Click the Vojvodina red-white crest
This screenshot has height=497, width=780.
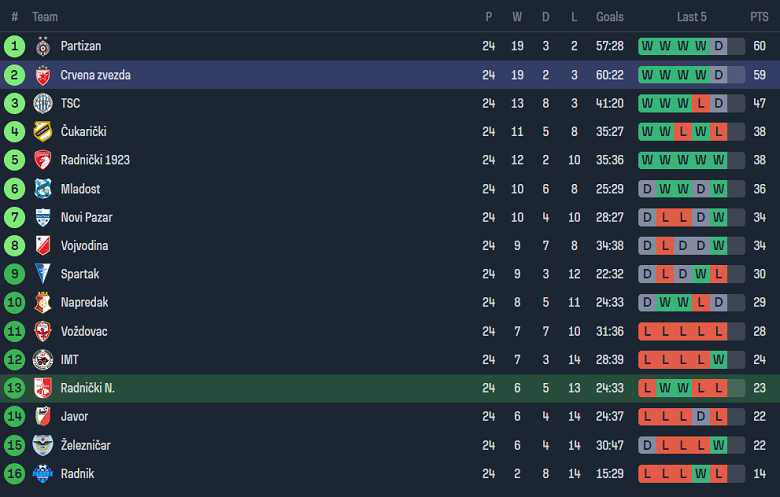pyautogui.click(x=43, y=246)
